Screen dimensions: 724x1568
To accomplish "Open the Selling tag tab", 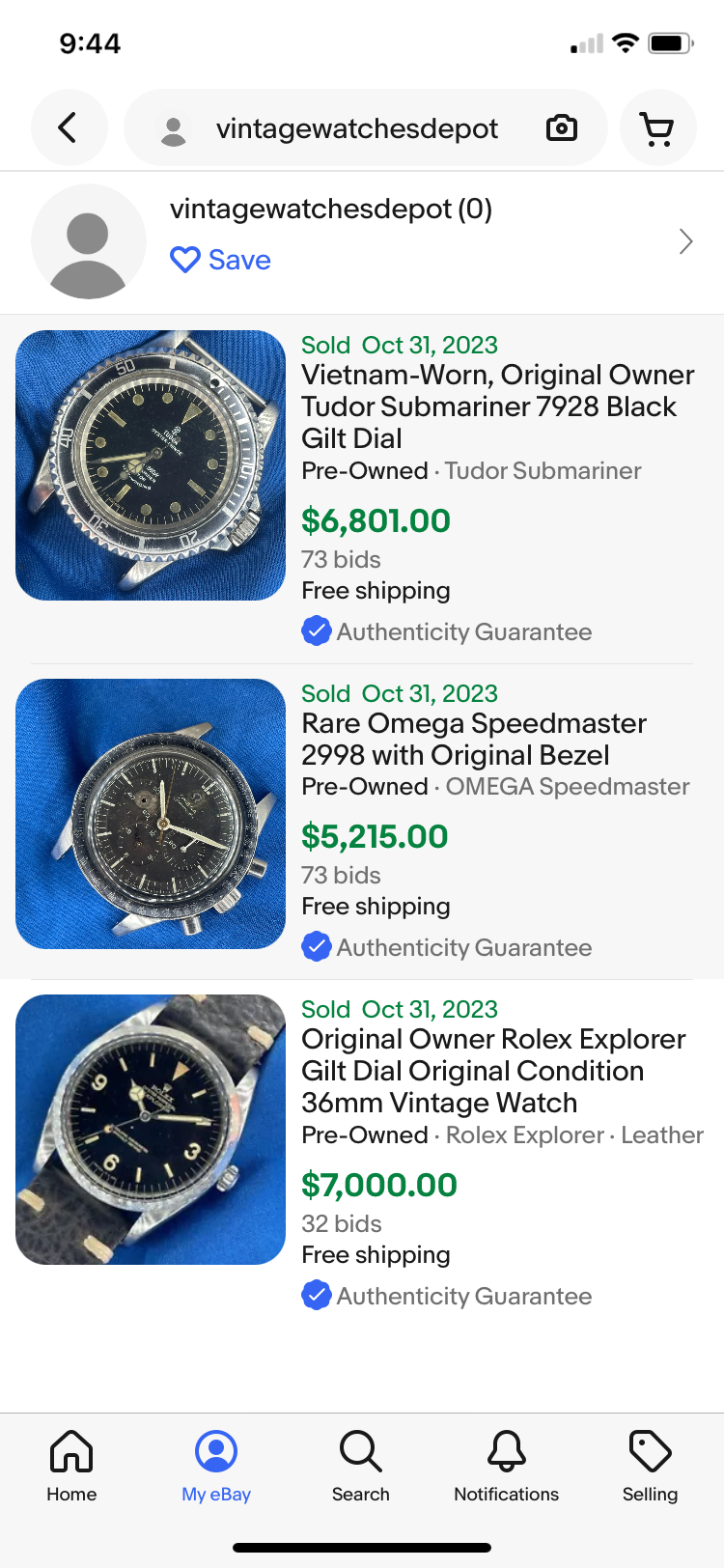I will (650, 1466).
